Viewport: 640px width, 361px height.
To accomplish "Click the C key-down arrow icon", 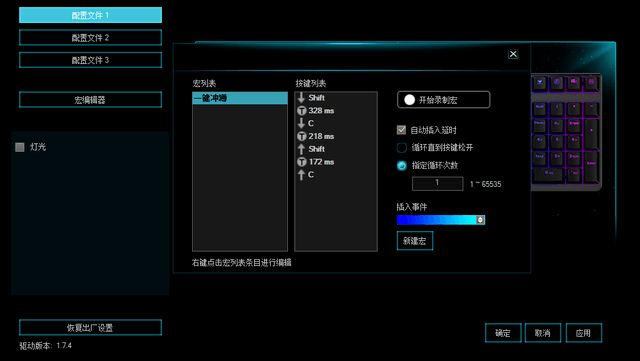I will [301, 123].
